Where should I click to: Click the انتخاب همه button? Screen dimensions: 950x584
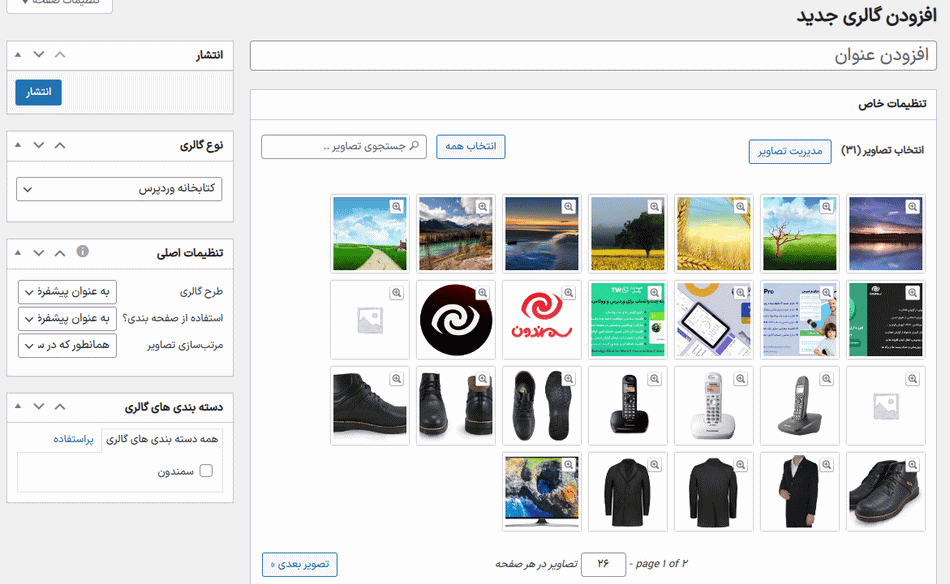[471, 147]
